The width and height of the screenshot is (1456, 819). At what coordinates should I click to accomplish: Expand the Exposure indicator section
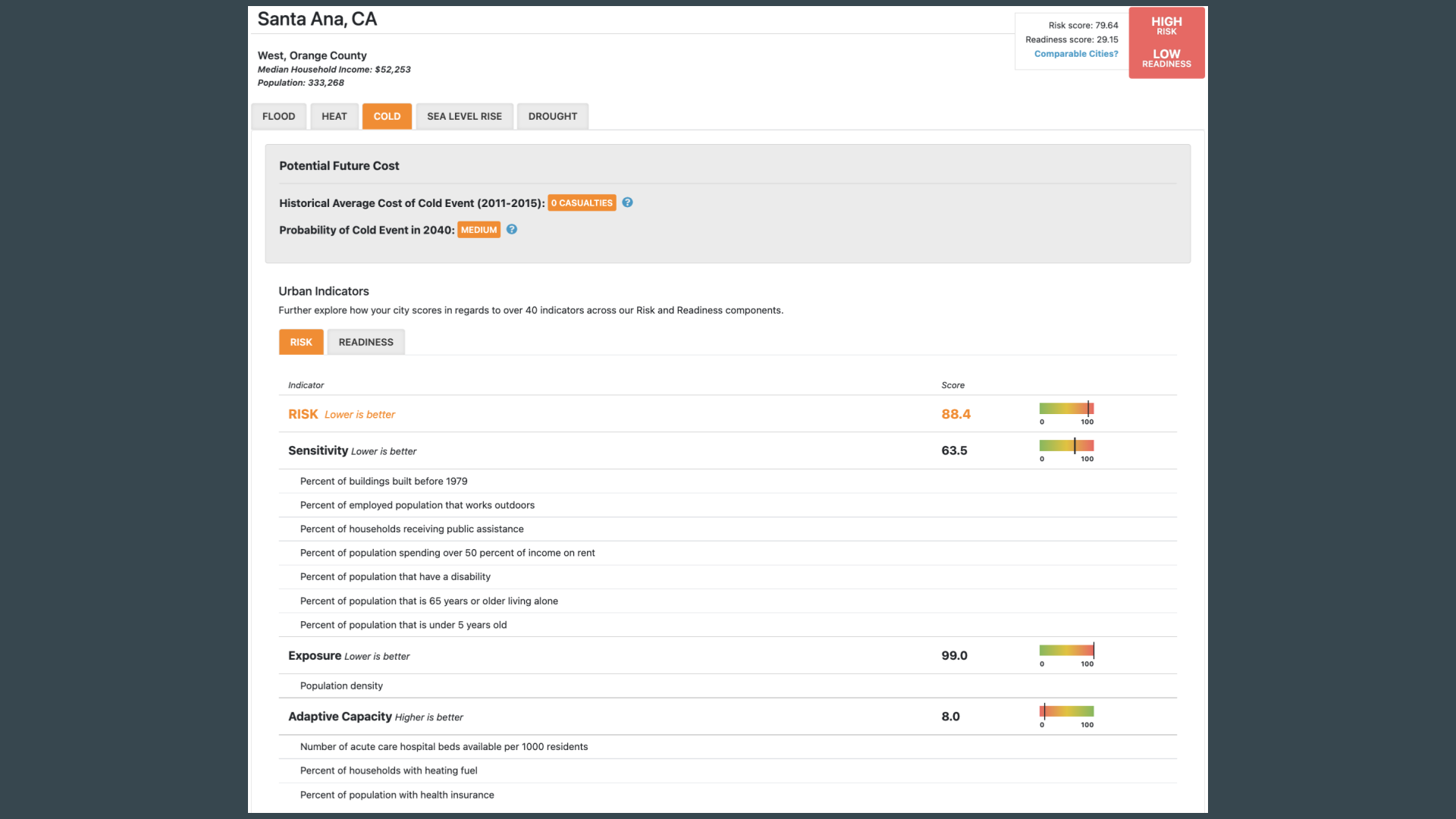tap(314, 655)
